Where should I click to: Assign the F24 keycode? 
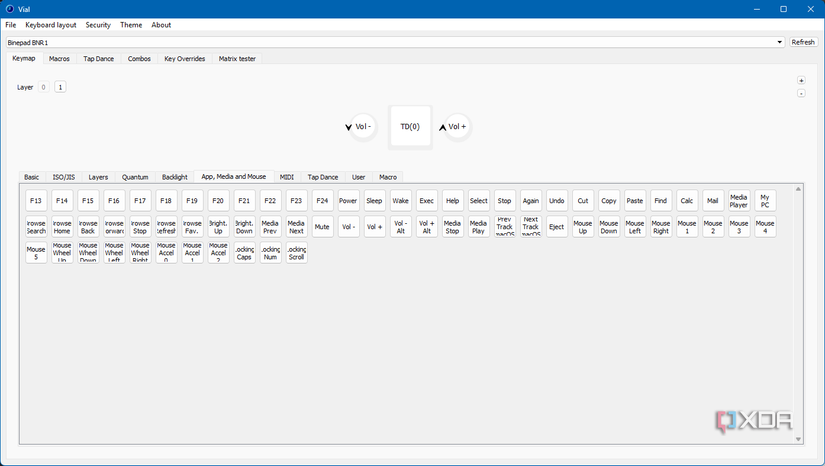pos(322,200)
